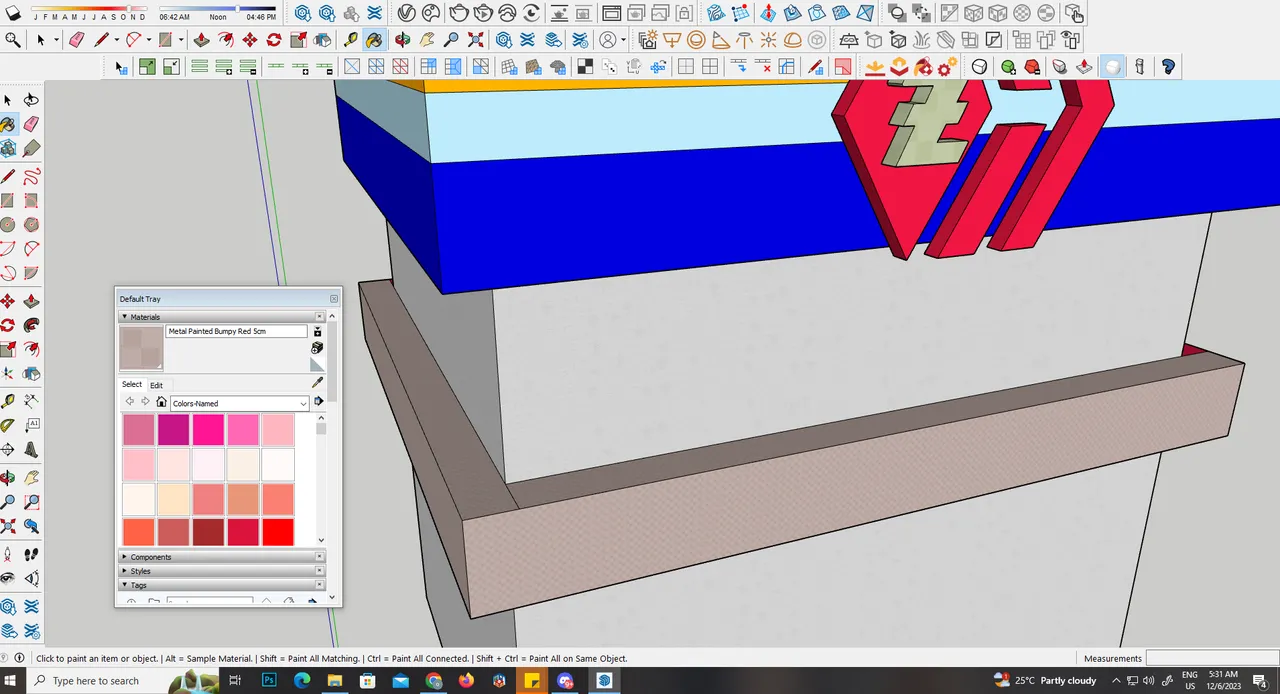Click the Sandbox Smoove tool
Screen dimensions: 1280x694
768,13
